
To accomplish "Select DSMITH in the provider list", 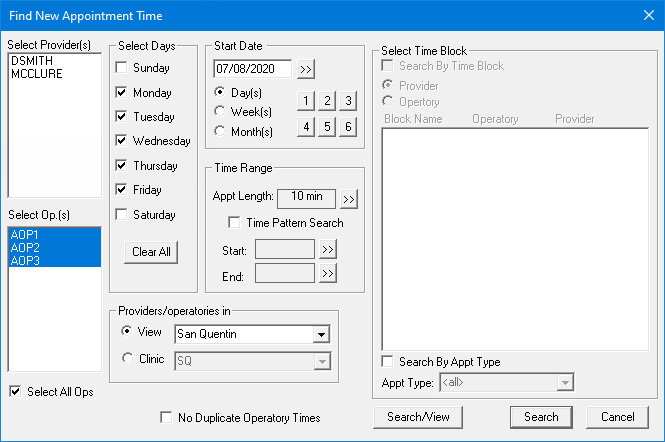I will click(32, 61).
